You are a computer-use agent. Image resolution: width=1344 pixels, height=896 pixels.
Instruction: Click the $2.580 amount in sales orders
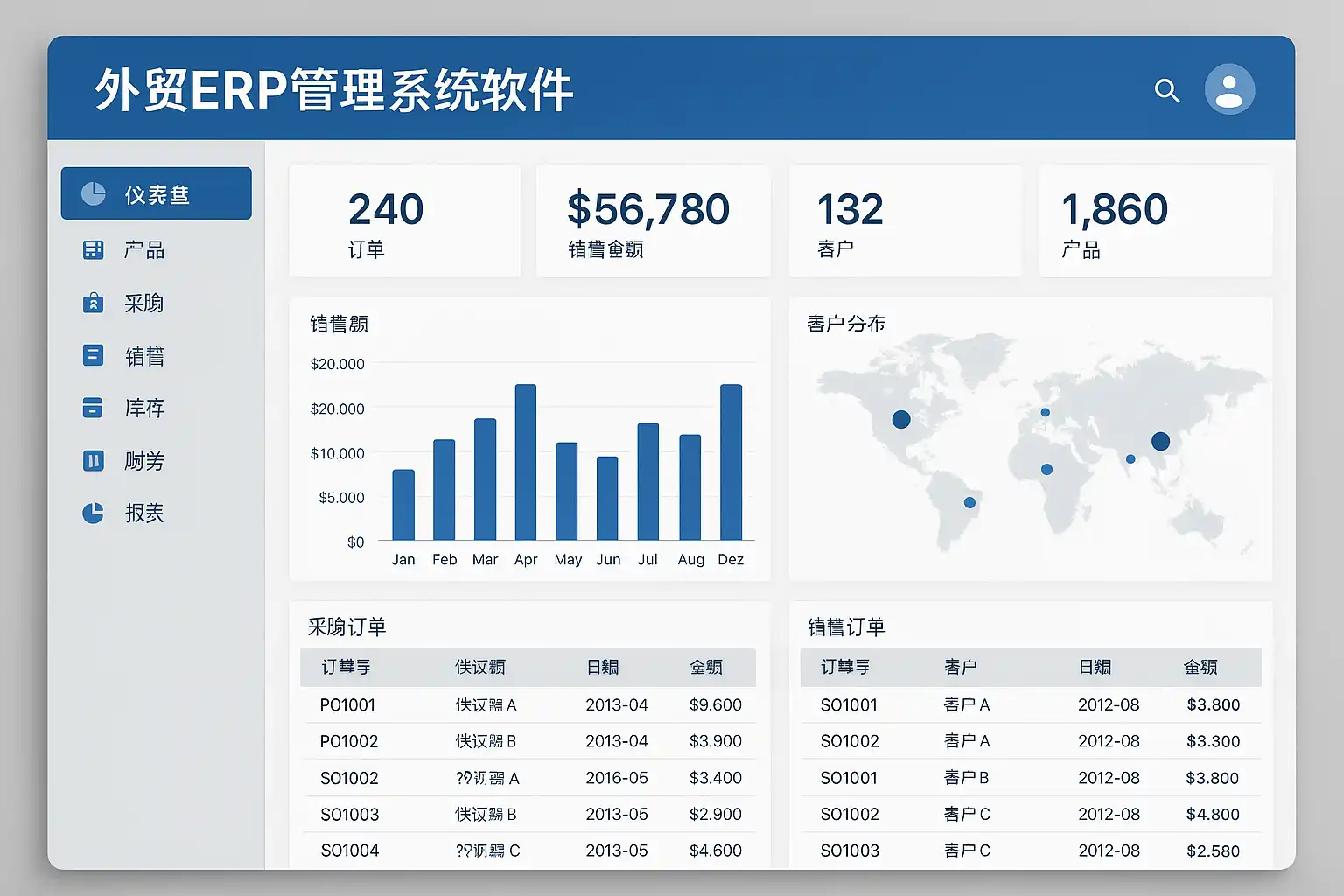pos(1214,850)
